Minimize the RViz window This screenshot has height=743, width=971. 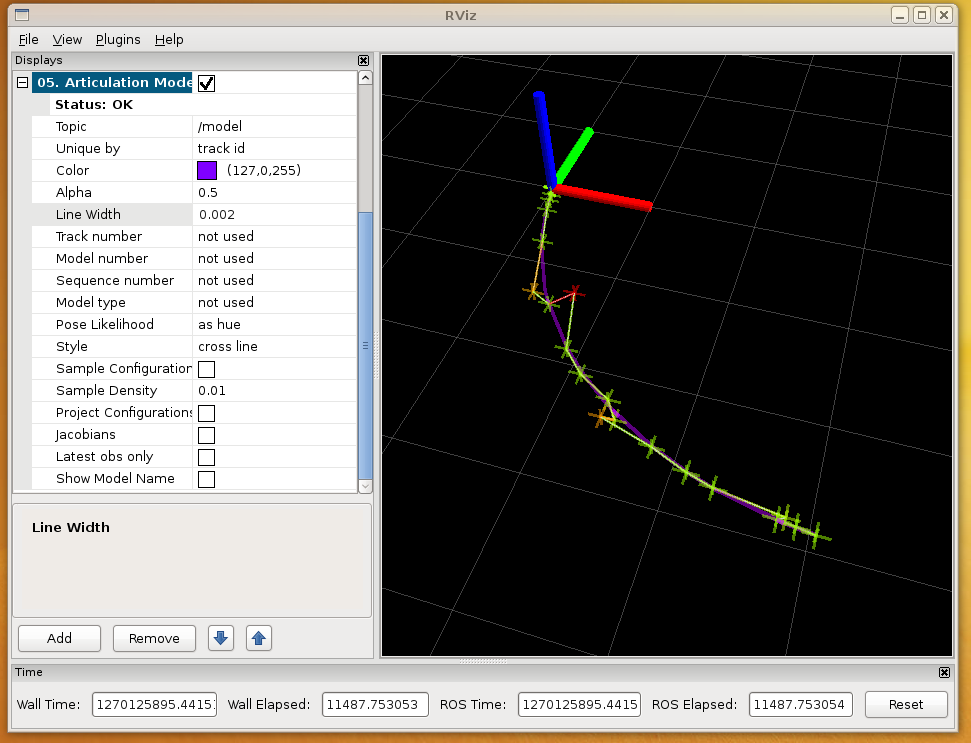pyautogui.click(x=900, y=15)
